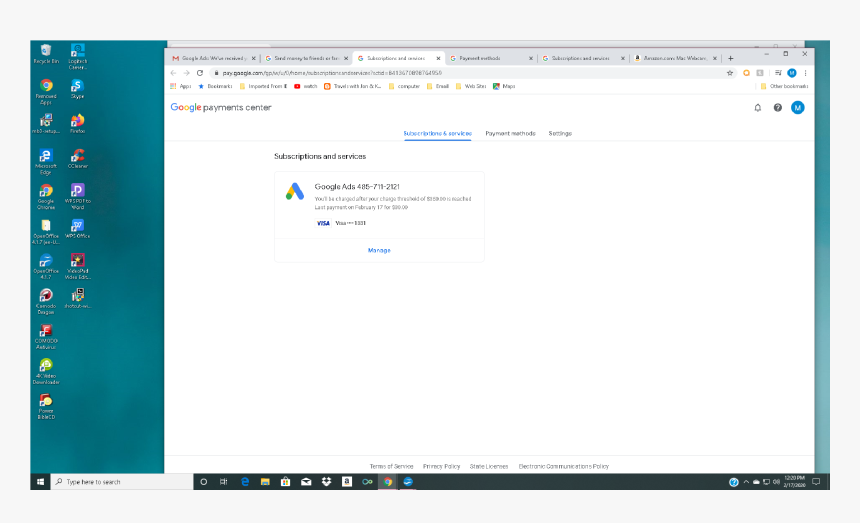Open the State Licenses footer link
The height and width of the screenshot is (523, 860).
(x=489, y=467)
